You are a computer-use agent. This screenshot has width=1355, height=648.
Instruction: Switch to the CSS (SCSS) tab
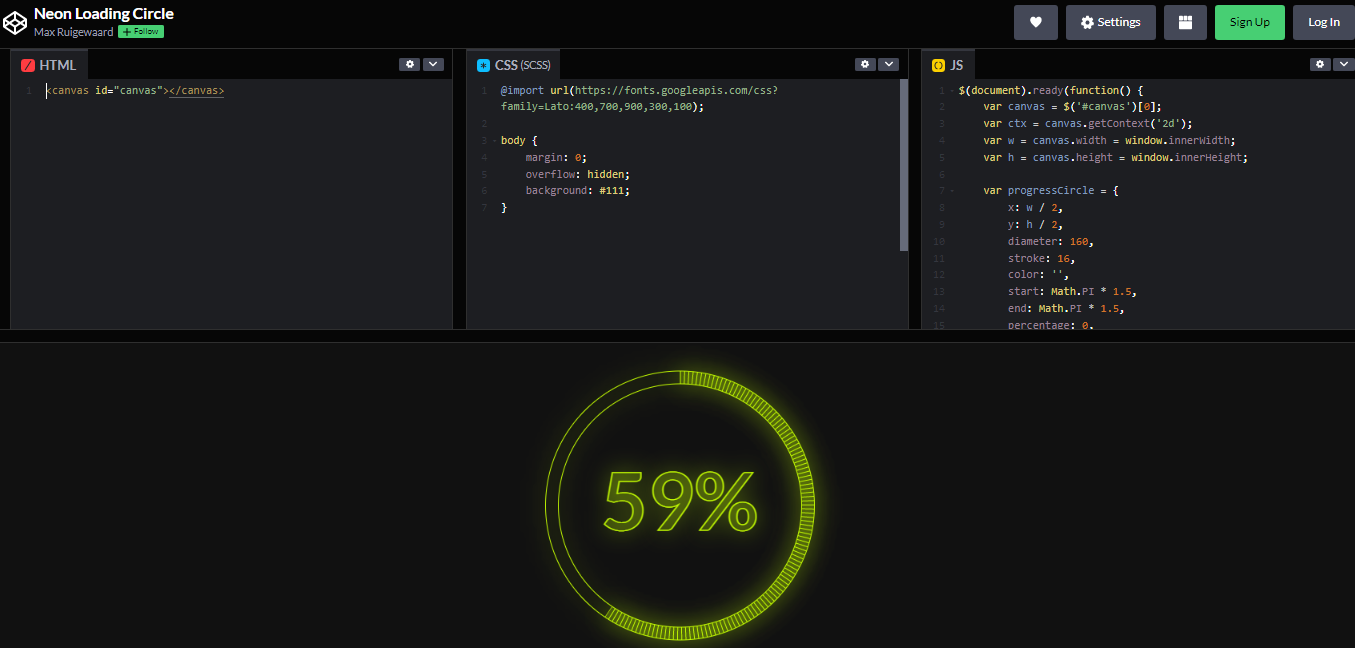pyautogui.click(x=514, y=64)
